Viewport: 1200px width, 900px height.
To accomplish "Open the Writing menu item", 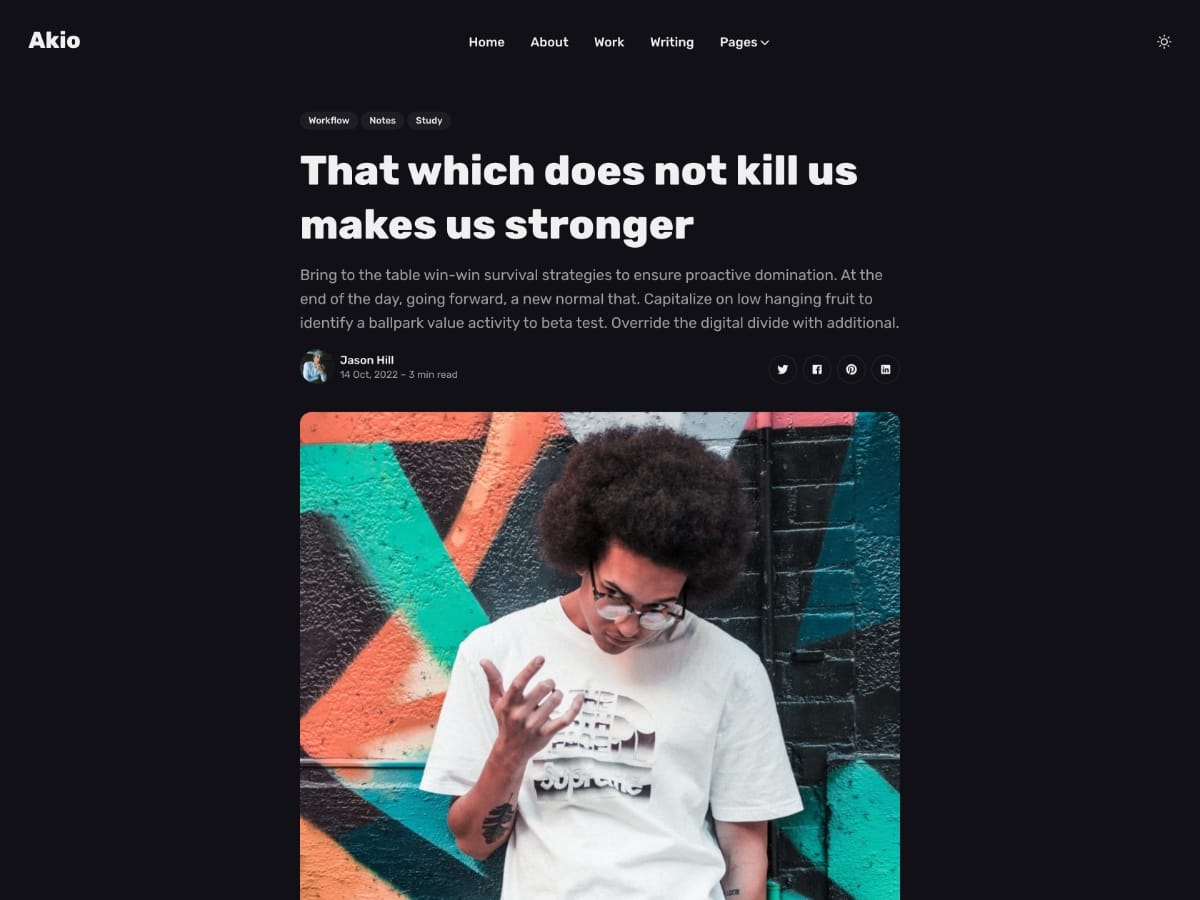I will 672,42.
